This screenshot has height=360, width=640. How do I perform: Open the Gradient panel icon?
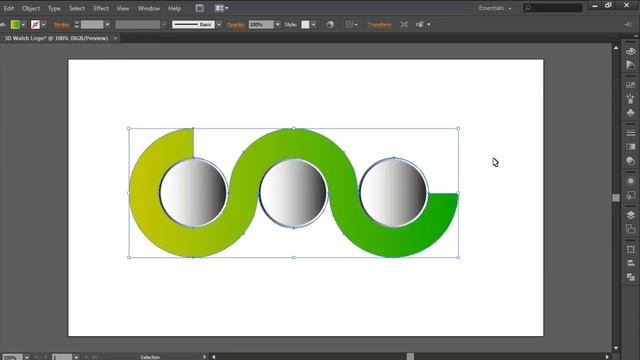tap(631, 147)
